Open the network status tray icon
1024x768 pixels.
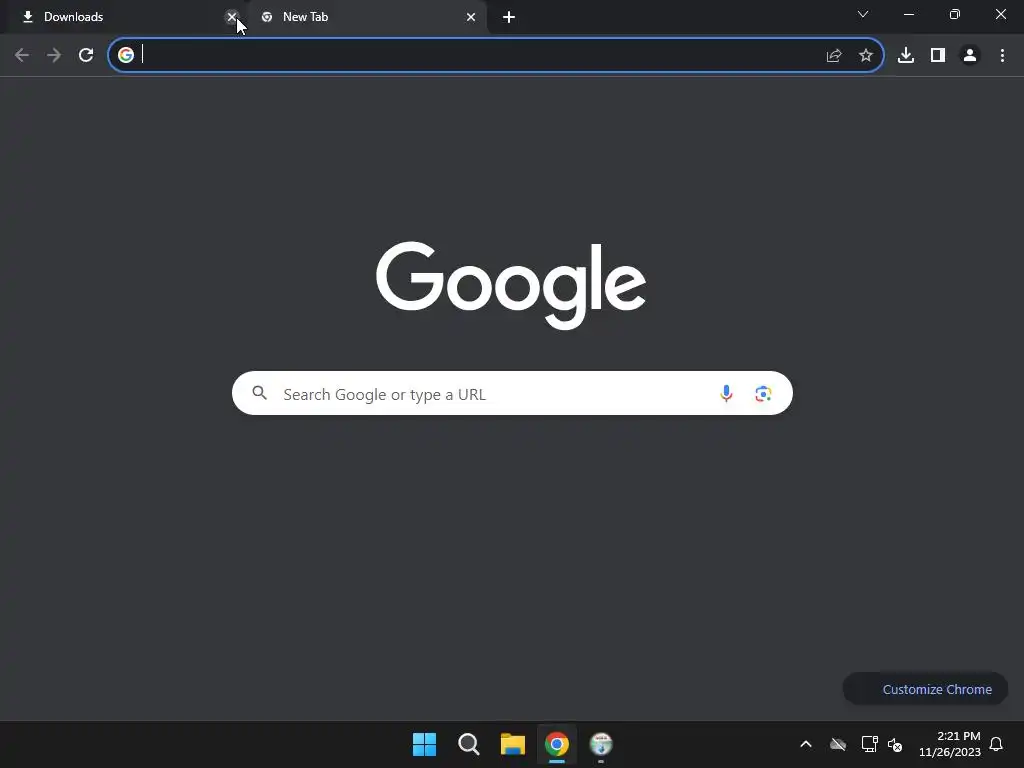pyautogui.click(x=869, y=744)
